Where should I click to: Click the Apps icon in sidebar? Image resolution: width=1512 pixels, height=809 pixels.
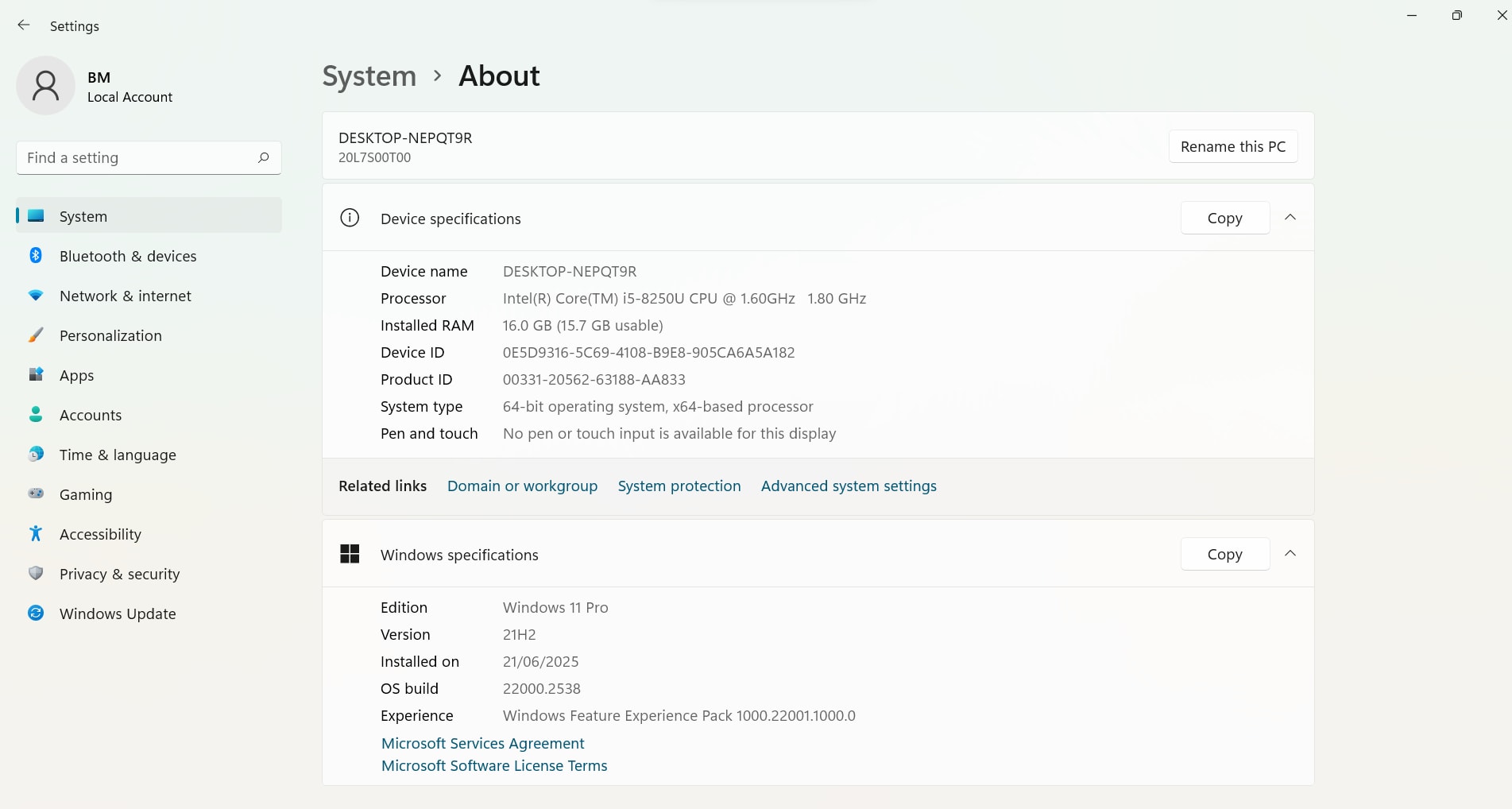tap(36, 375)
